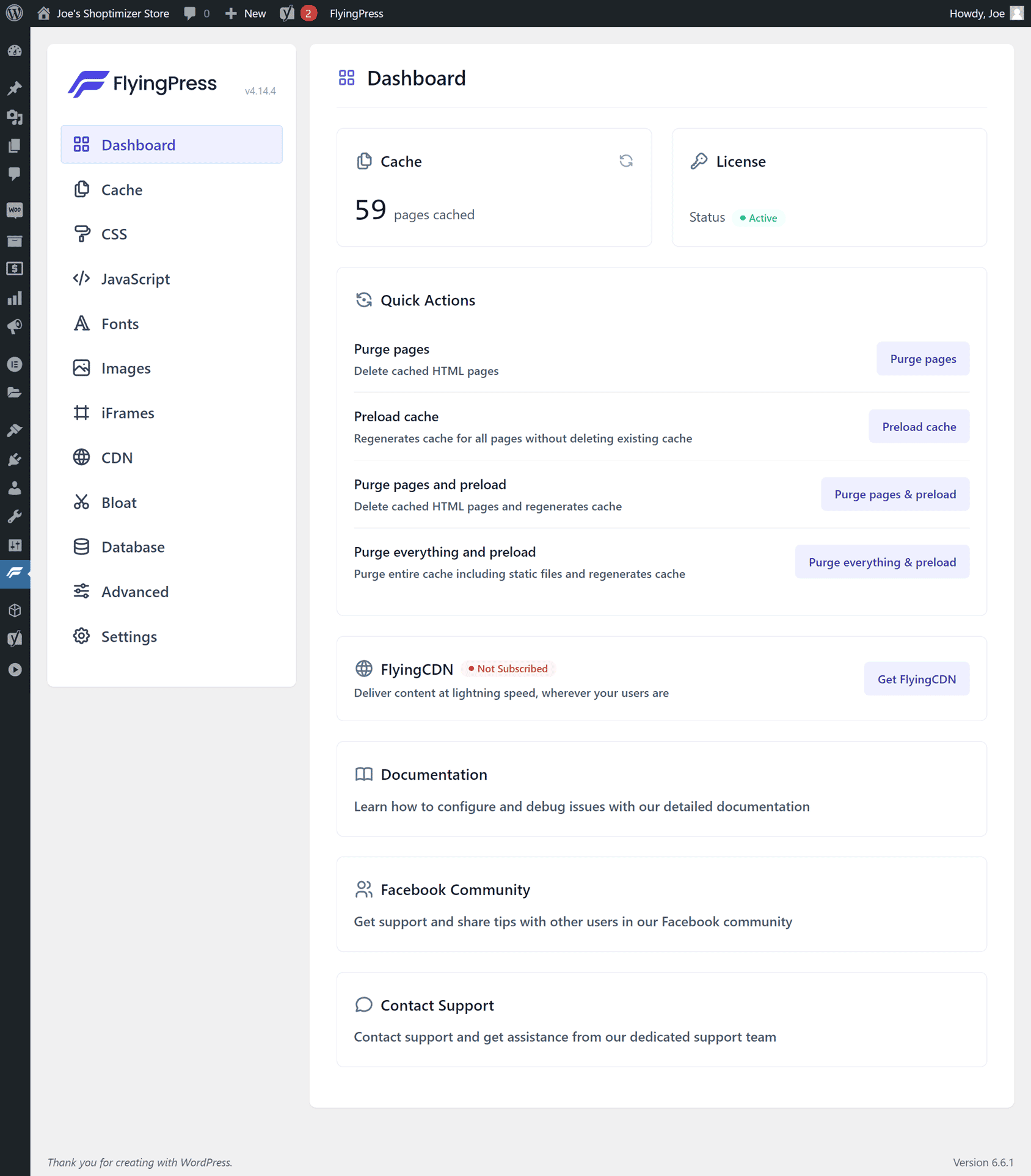Open the WP Dashboard gauge icon
1031x1176 pixels.
click(15, 51)
